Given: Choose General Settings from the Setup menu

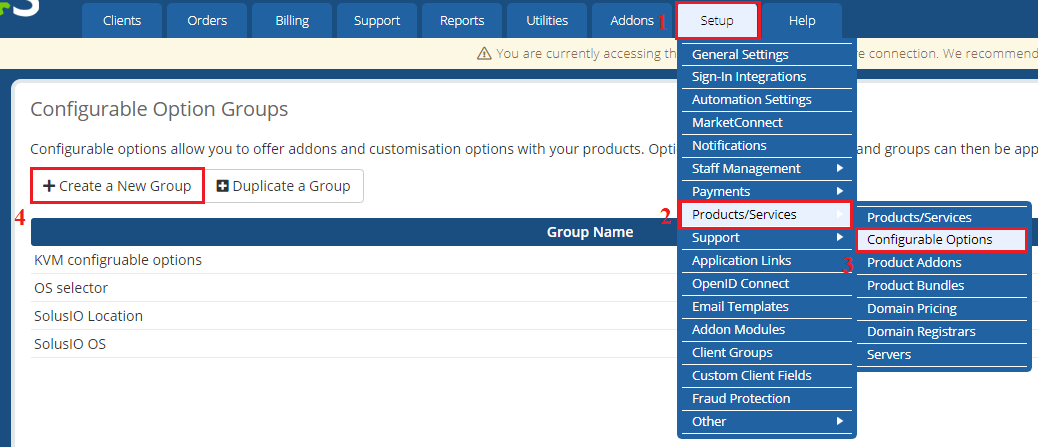Looking at the screenshot, I should click(740, 54).
